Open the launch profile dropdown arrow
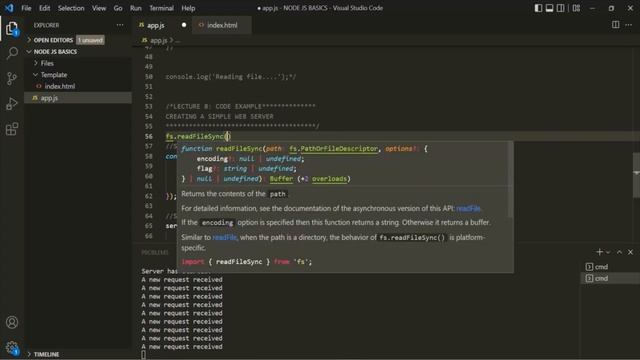This screenshot has width=640, height=360. [608, 252]
